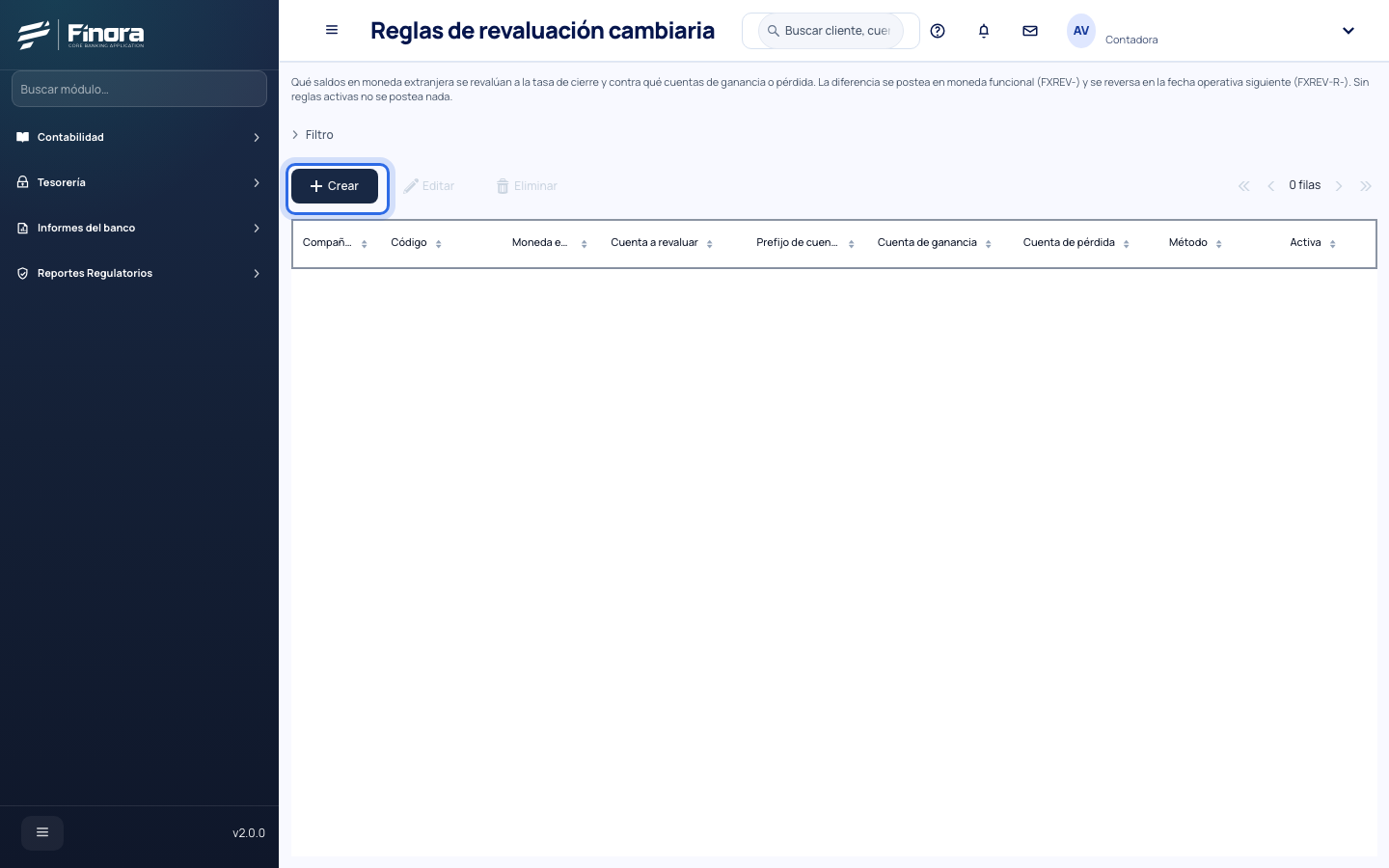Toggle the top hamburger menu icon
This screenshot has width=1389, height=868.
point(332,30)
